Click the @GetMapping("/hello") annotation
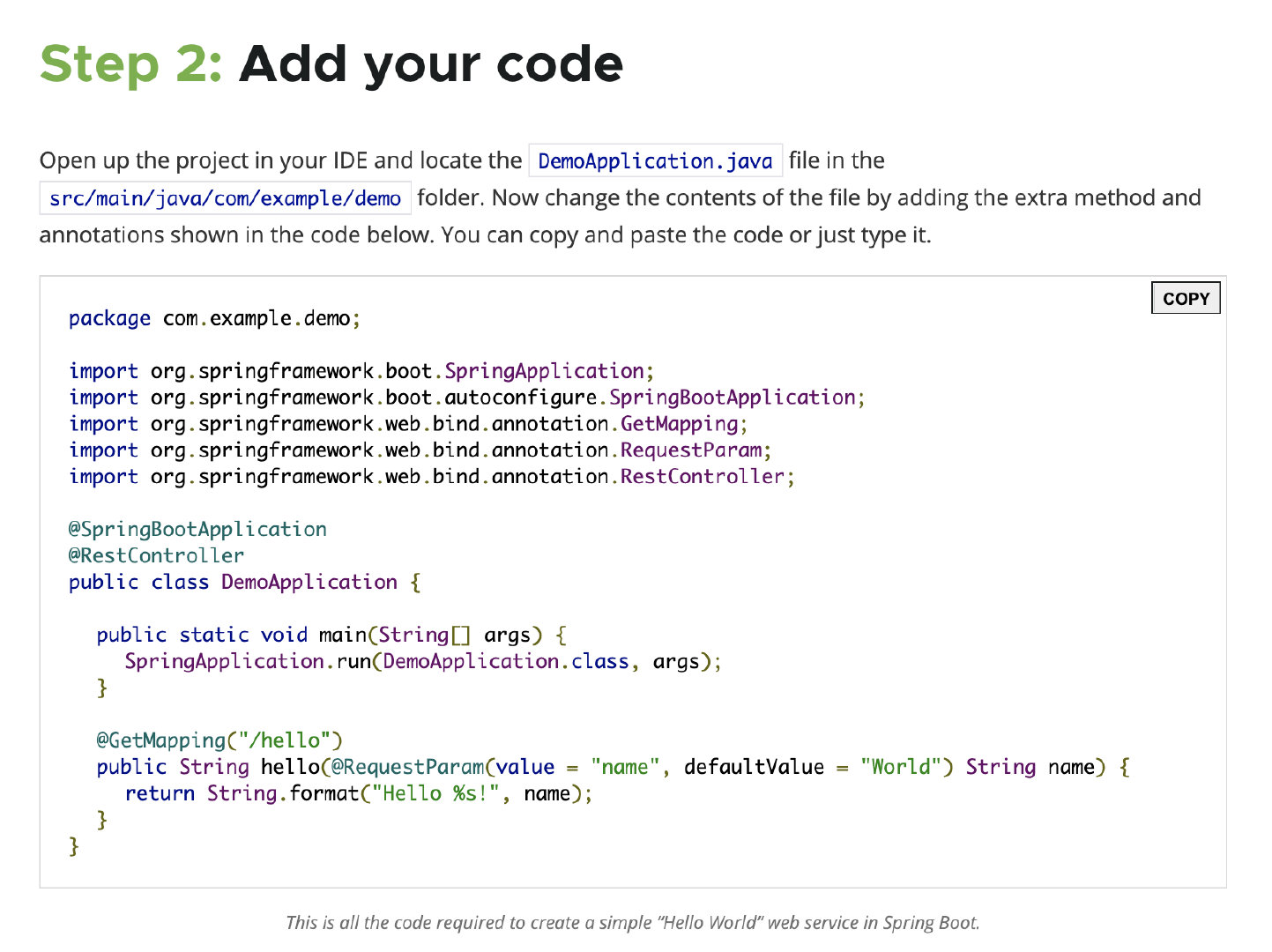Screen dimensions: 1272x952 (x=219, y=740)
